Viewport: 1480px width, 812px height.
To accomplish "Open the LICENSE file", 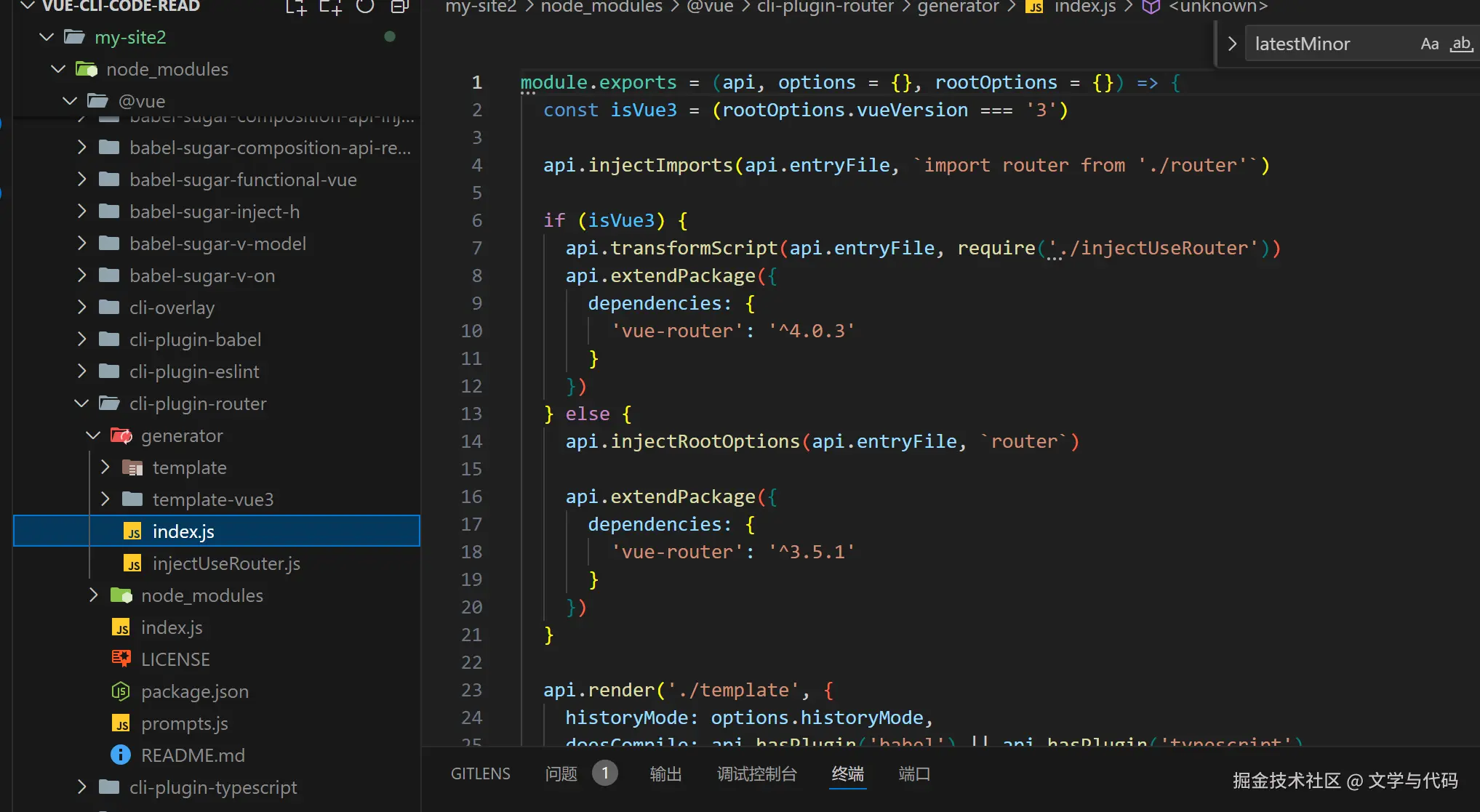I will point(175,659).
